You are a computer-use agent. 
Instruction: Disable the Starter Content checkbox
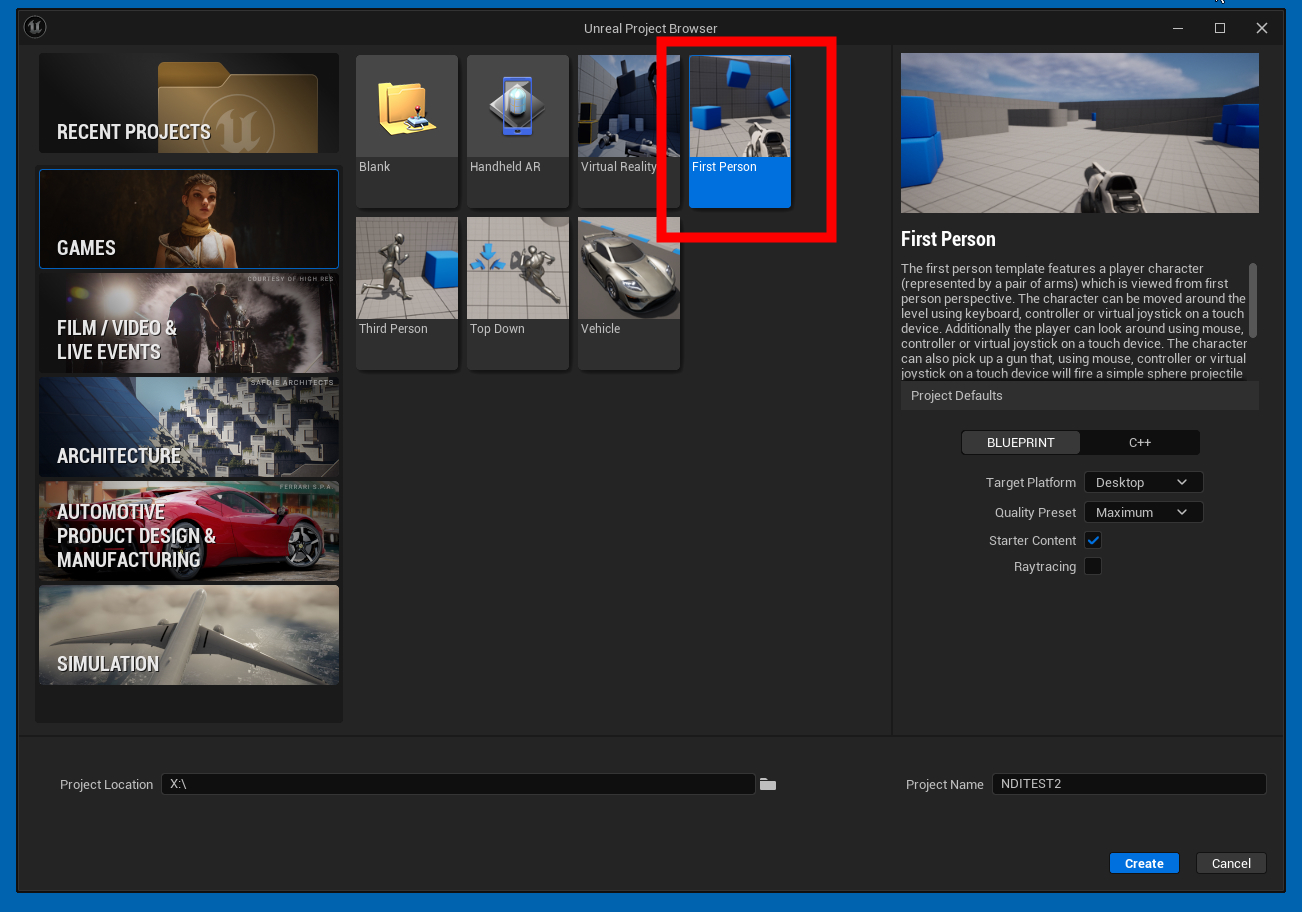1093,541
